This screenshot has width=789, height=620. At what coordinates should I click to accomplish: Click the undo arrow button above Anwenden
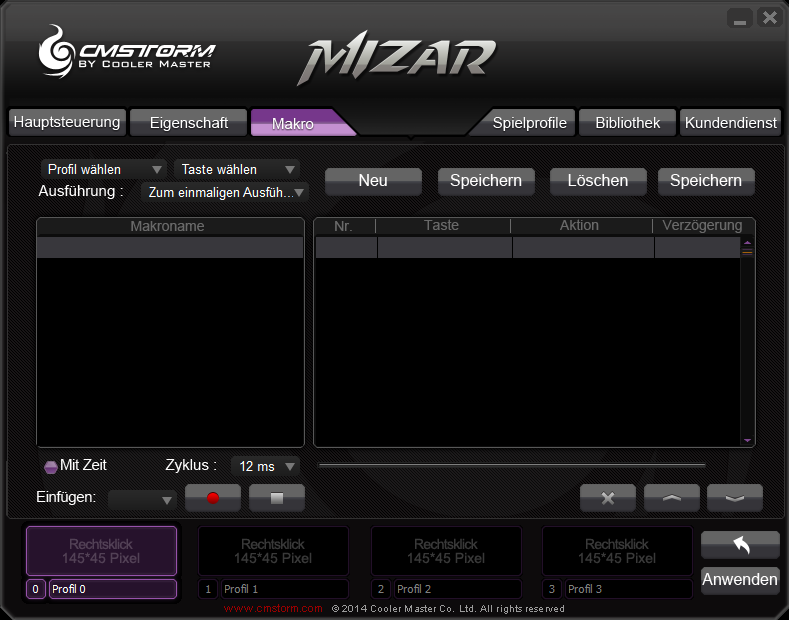coord(740,545)
